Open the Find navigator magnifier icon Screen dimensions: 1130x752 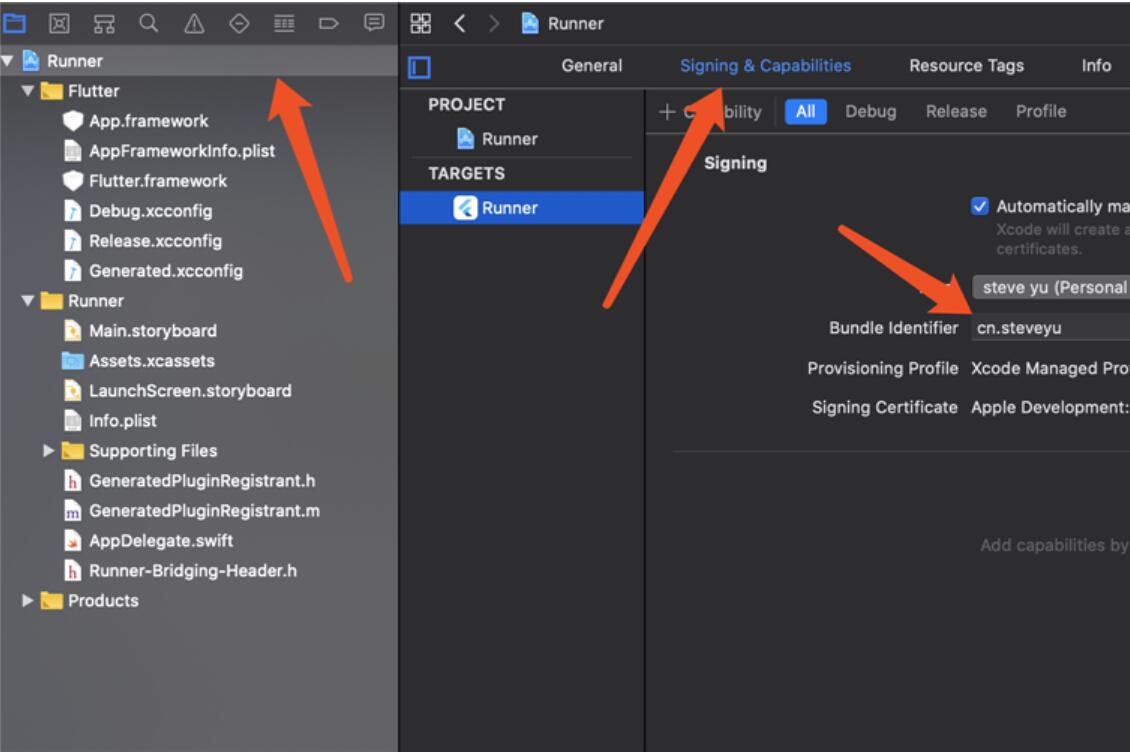click(x=148, y=24)
